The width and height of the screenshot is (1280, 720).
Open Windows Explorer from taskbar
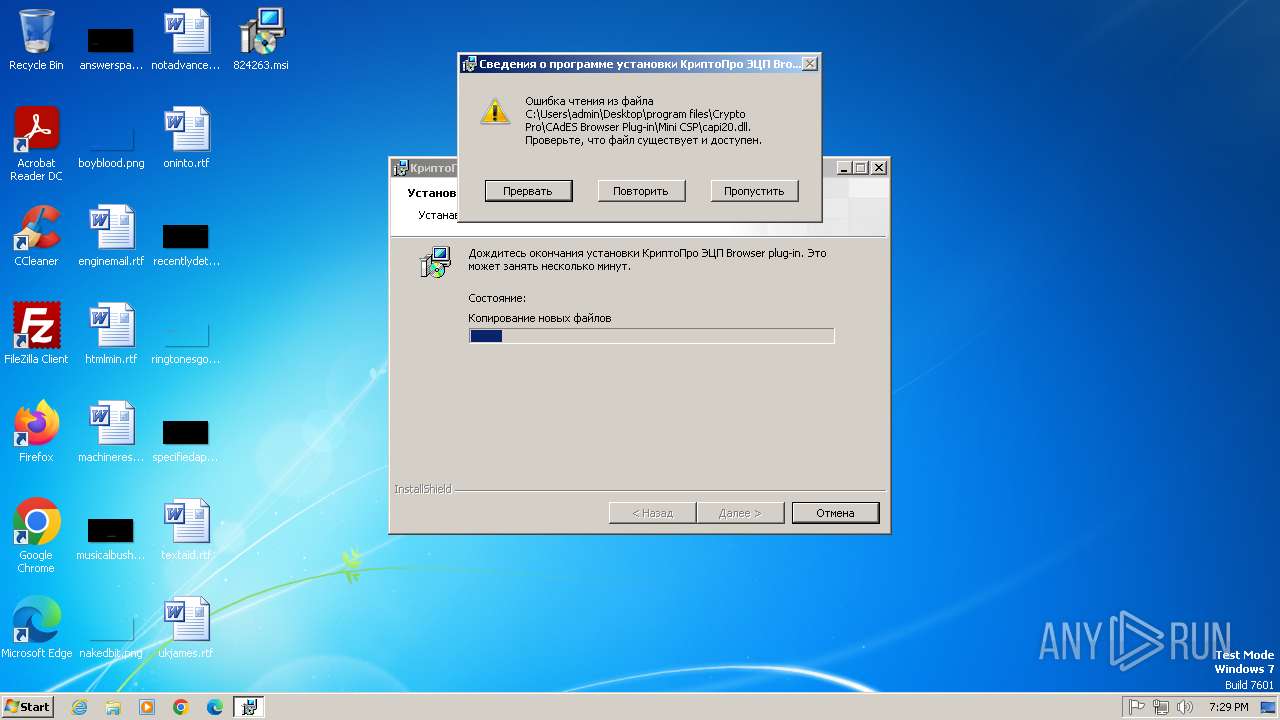pos(113,707)
